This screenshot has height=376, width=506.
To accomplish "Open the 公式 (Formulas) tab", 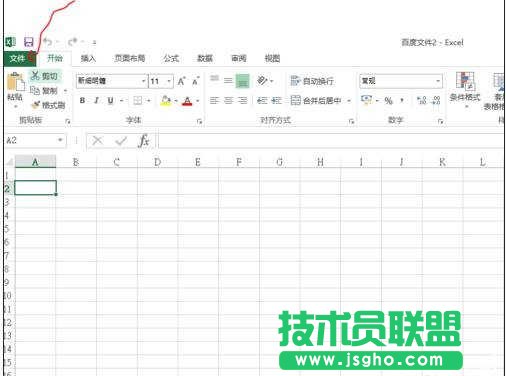I will (x=171, y=59).
